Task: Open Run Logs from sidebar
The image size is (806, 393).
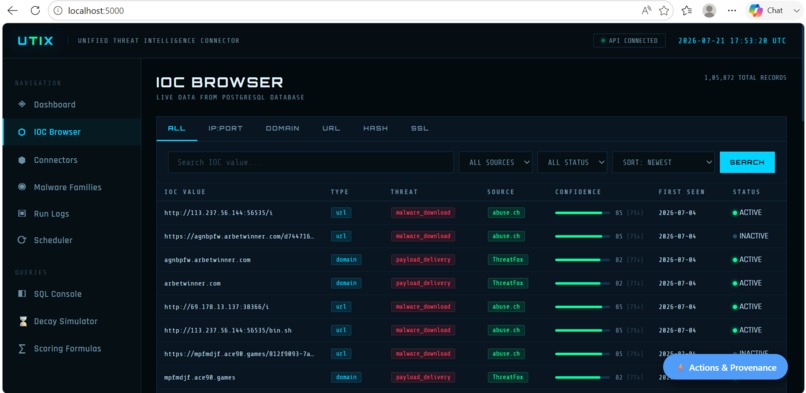Action: [x=51, y=214]
